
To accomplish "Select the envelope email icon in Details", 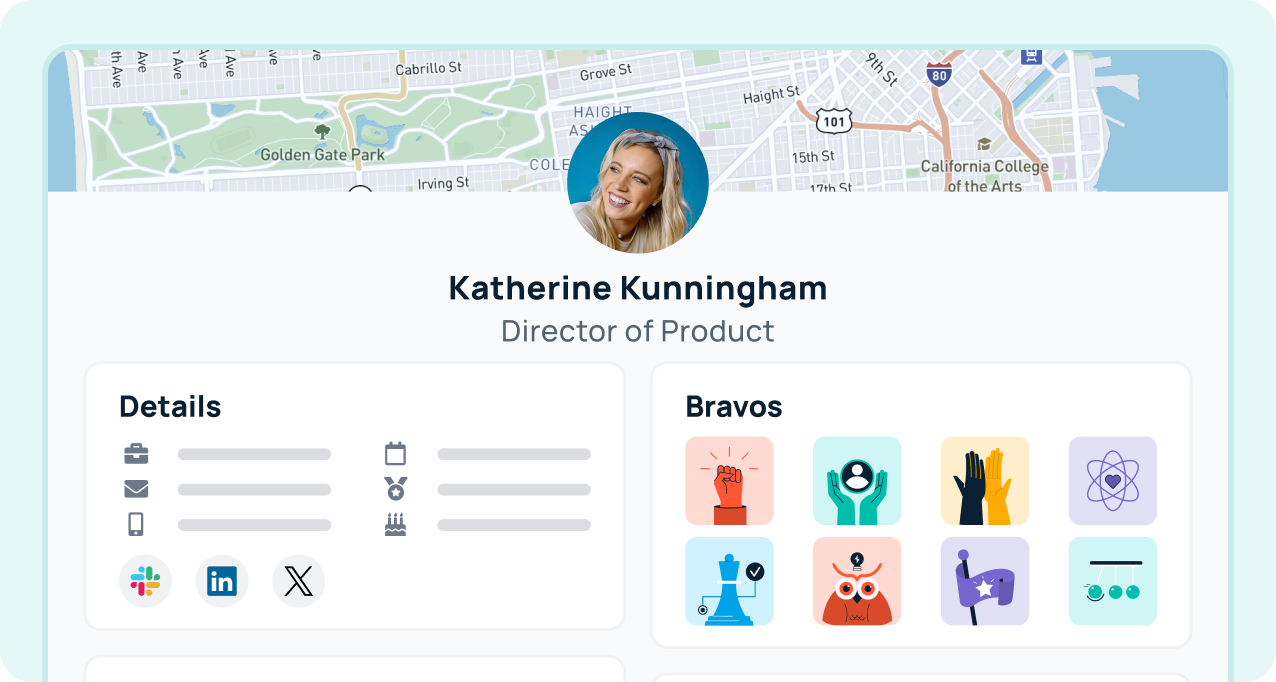I will click(x=136, y=488).
